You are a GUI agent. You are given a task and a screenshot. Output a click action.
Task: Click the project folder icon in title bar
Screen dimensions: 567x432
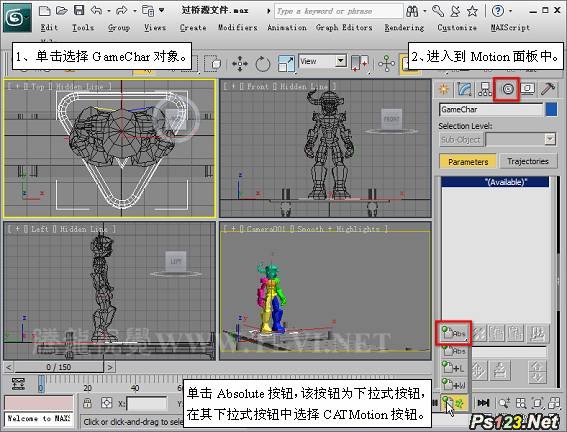[148, 11]
